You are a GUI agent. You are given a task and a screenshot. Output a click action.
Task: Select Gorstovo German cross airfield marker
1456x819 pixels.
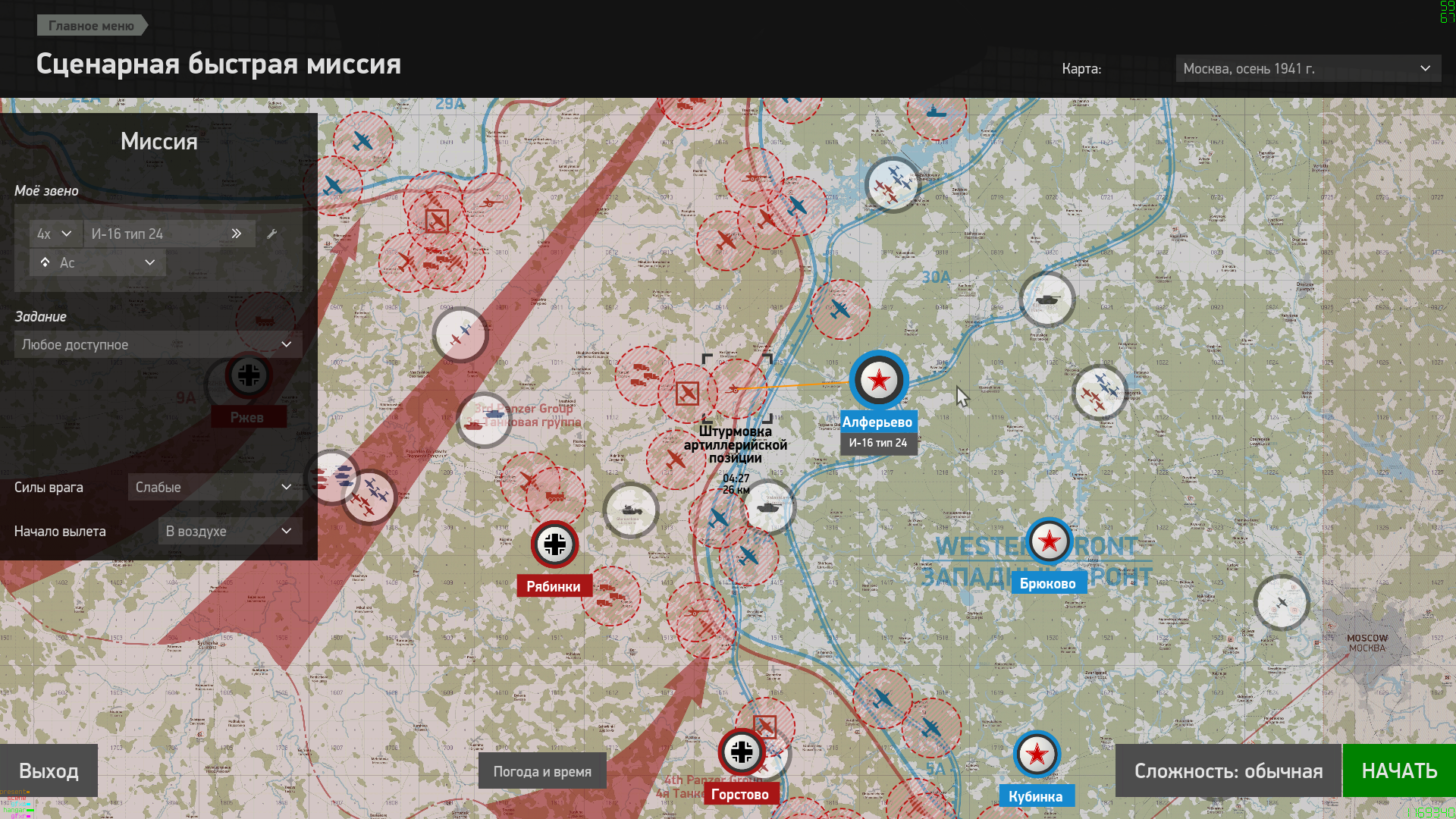coord(742,752)
